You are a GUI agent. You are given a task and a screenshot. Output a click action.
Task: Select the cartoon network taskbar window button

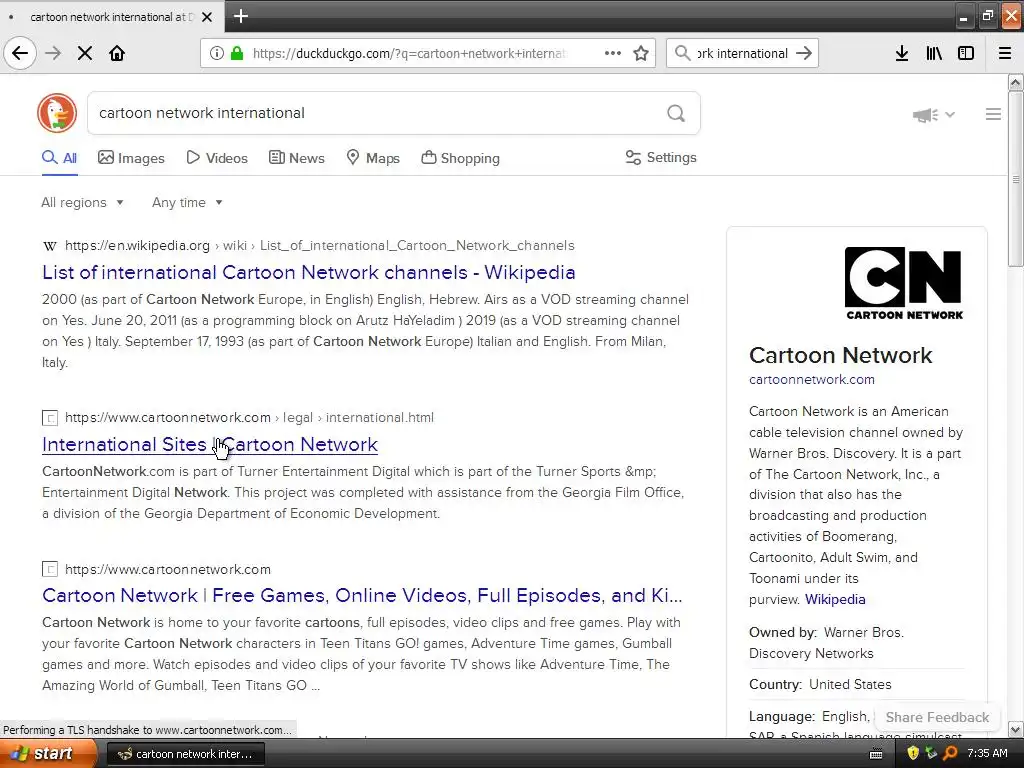pyautogui.click(x=185, y=754)
